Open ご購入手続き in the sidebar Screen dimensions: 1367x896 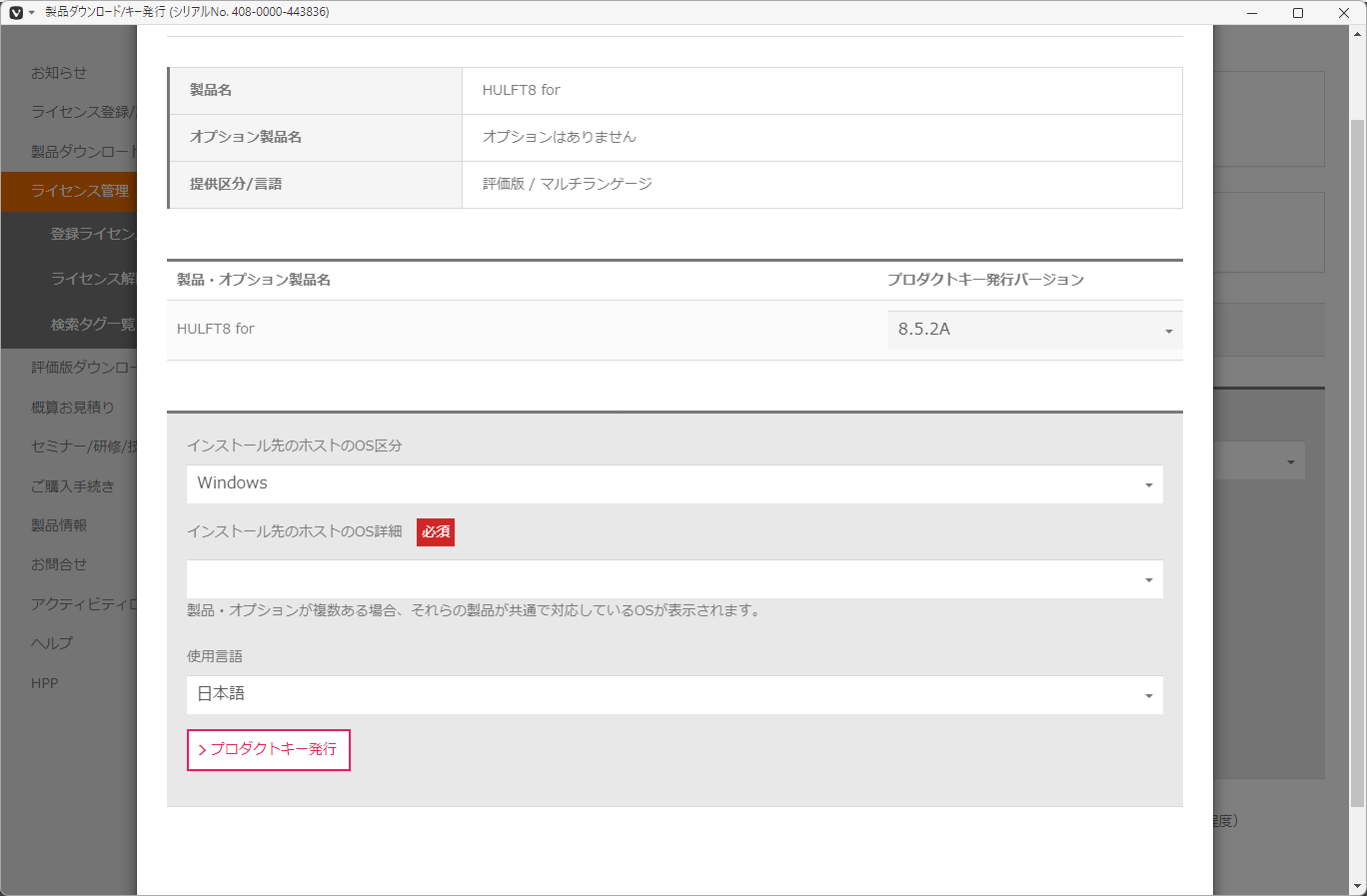pyautogui.click(x=73, y=486)
